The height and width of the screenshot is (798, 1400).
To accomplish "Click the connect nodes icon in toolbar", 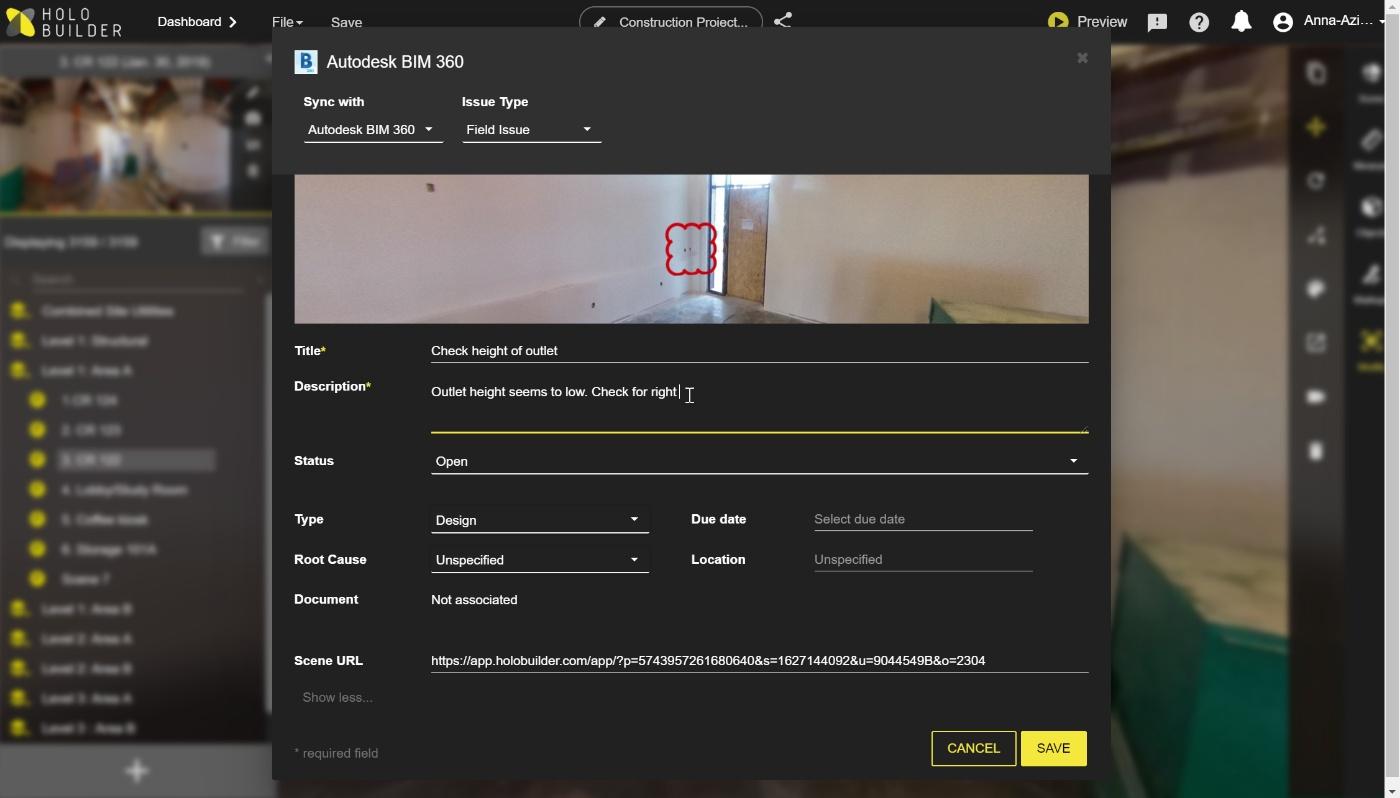I will [x=1316, y=235].
